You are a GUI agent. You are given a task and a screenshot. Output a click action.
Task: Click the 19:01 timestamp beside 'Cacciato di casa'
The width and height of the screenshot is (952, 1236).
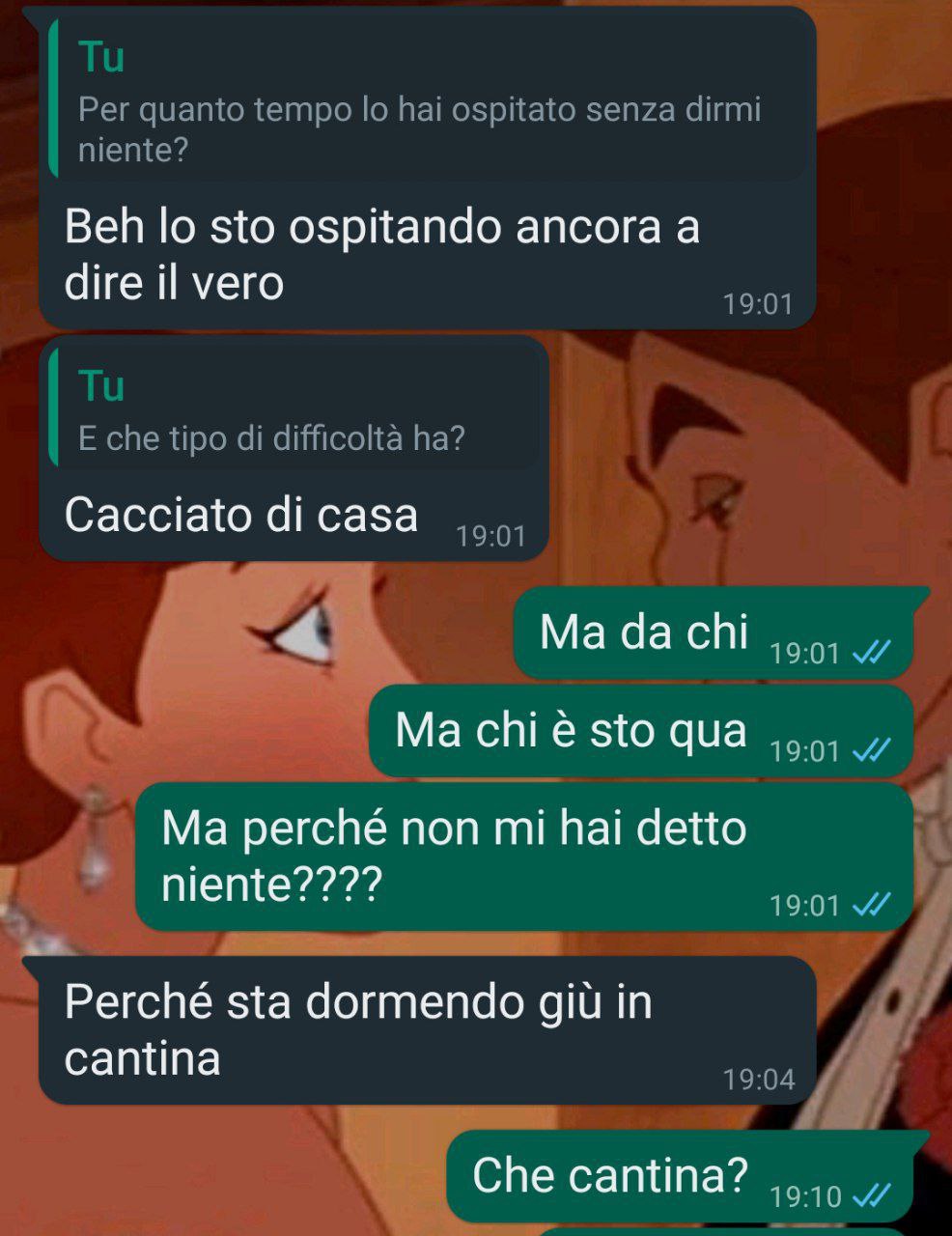coord(491,536)
